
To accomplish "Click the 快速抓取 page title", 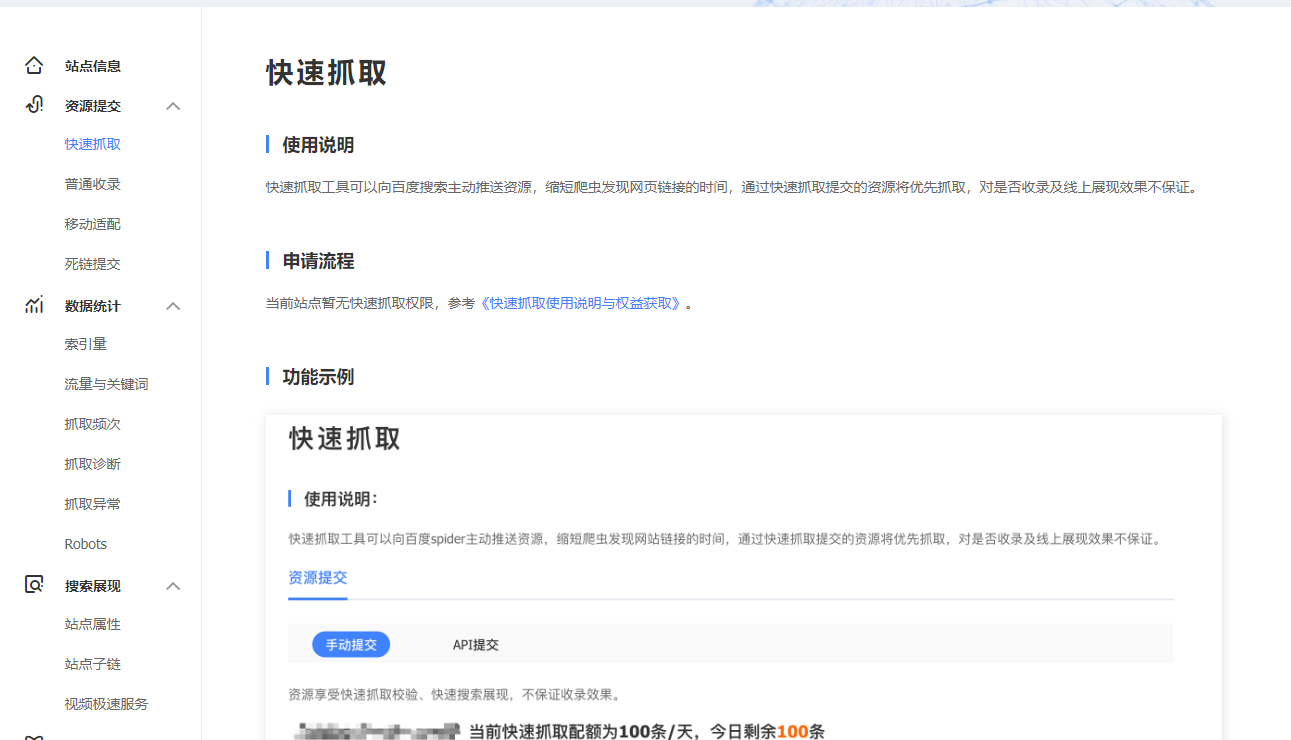I will 327,73.
